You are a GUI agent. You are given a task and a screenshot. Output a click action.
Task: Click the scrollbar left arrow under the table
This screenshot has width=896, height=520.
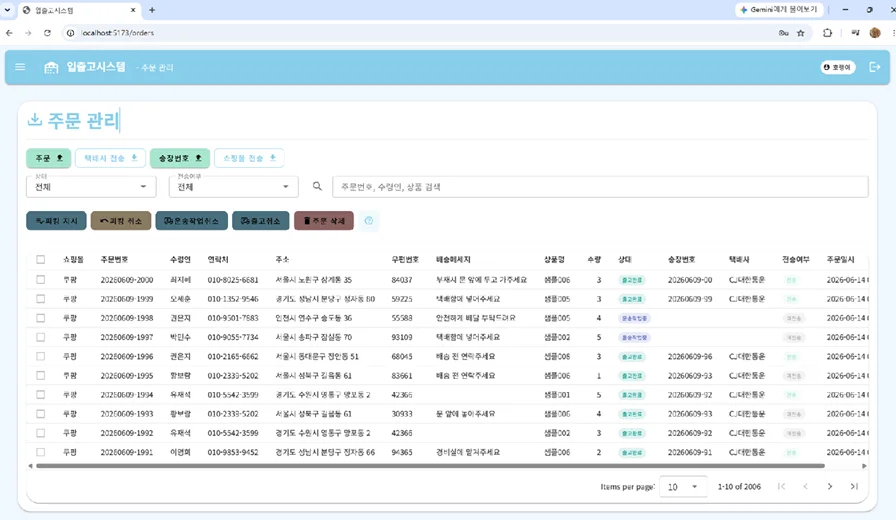pos(30,466)
